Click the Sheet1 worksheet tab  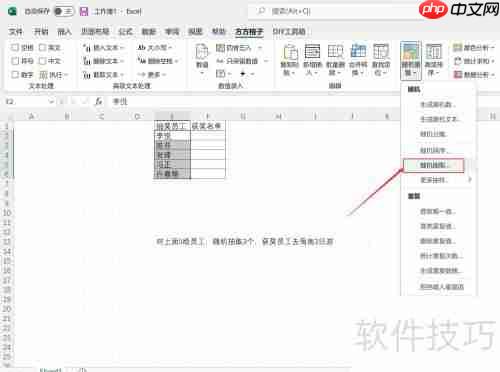tap(51, 369)
